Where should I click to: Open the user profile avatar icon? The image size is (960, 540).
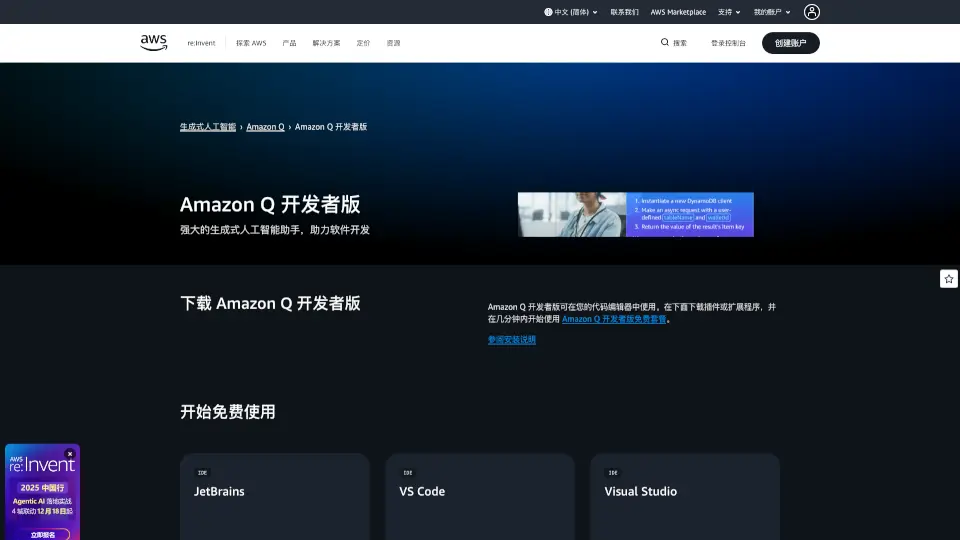[811, 12]
